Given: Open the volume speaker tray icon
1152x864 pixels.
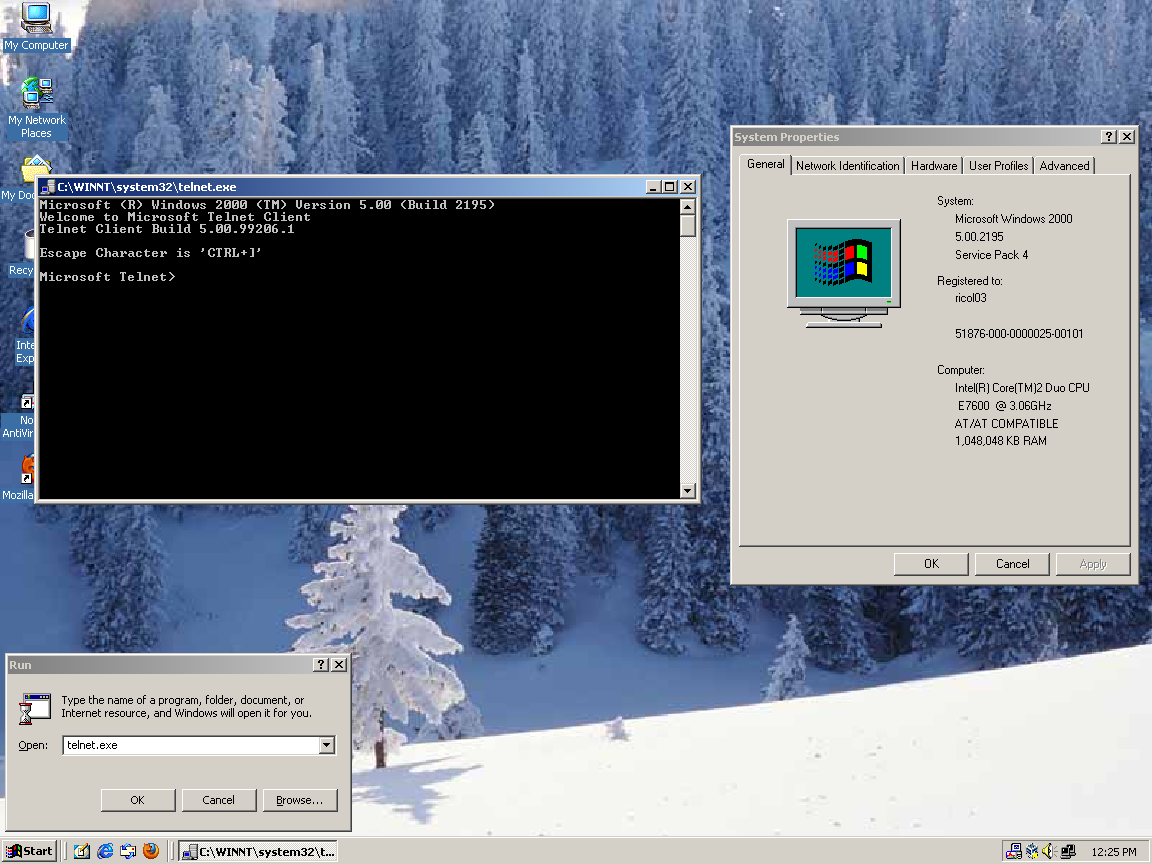Looking at the screenshot, I should point(1049,852).
